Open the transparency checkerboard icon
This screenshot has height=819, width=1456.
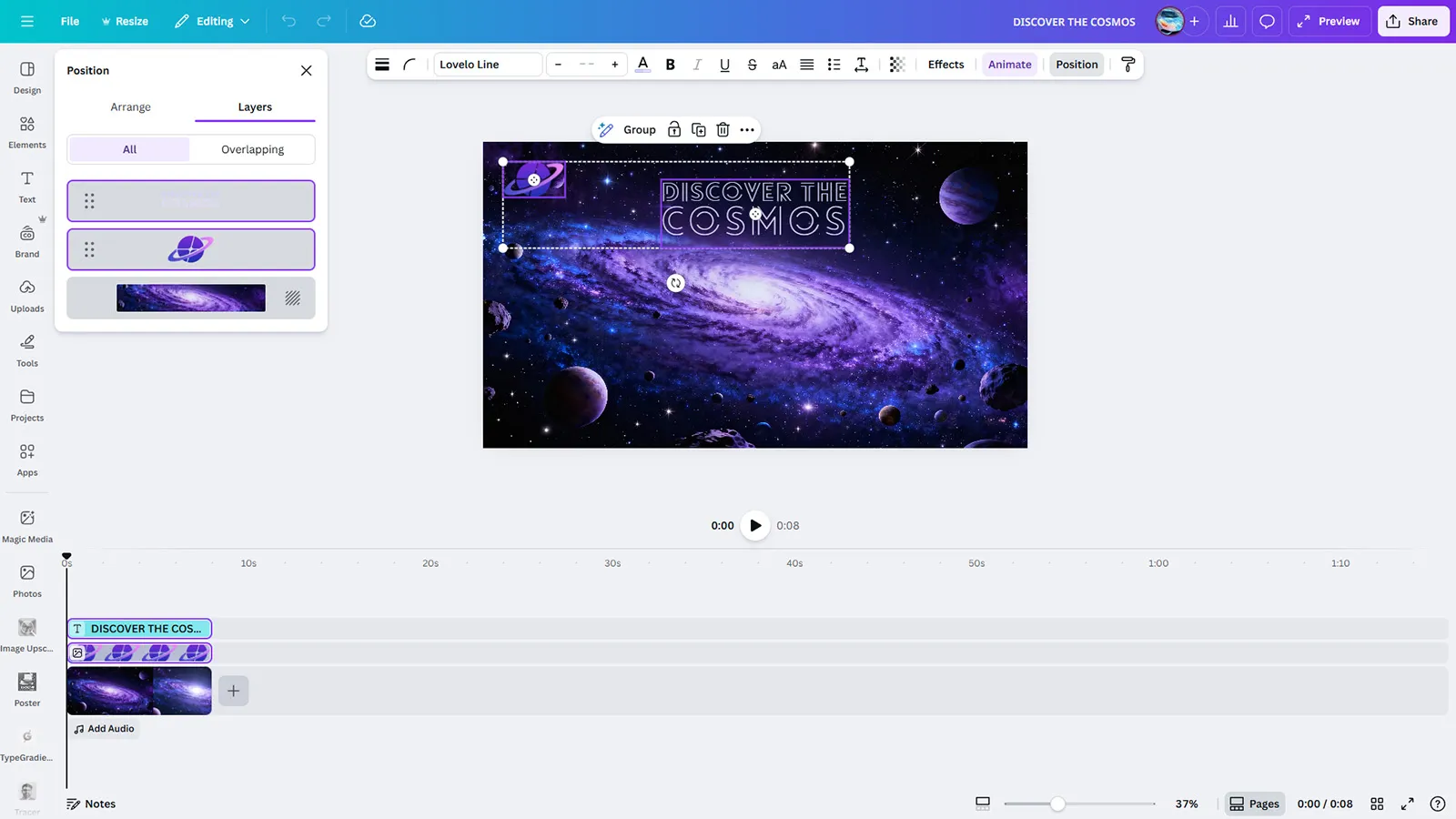[x=896, y=65]
